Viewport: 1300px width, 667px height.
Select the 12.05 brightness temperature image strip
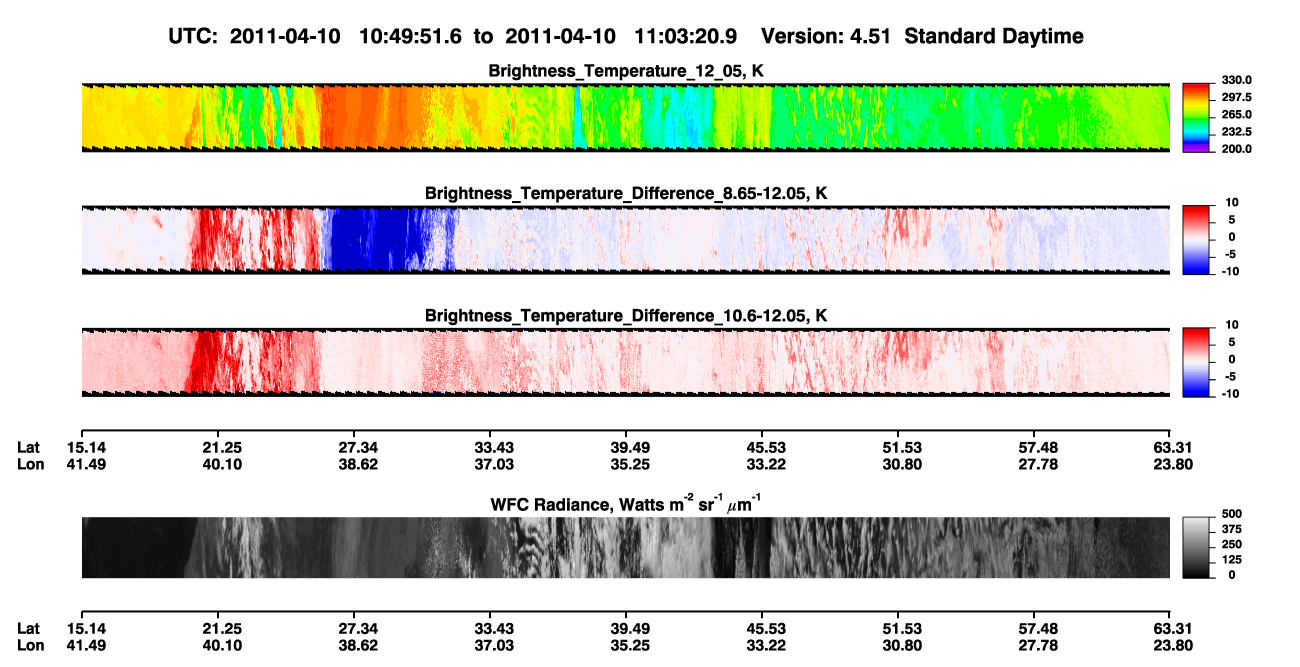pos(626,117)
